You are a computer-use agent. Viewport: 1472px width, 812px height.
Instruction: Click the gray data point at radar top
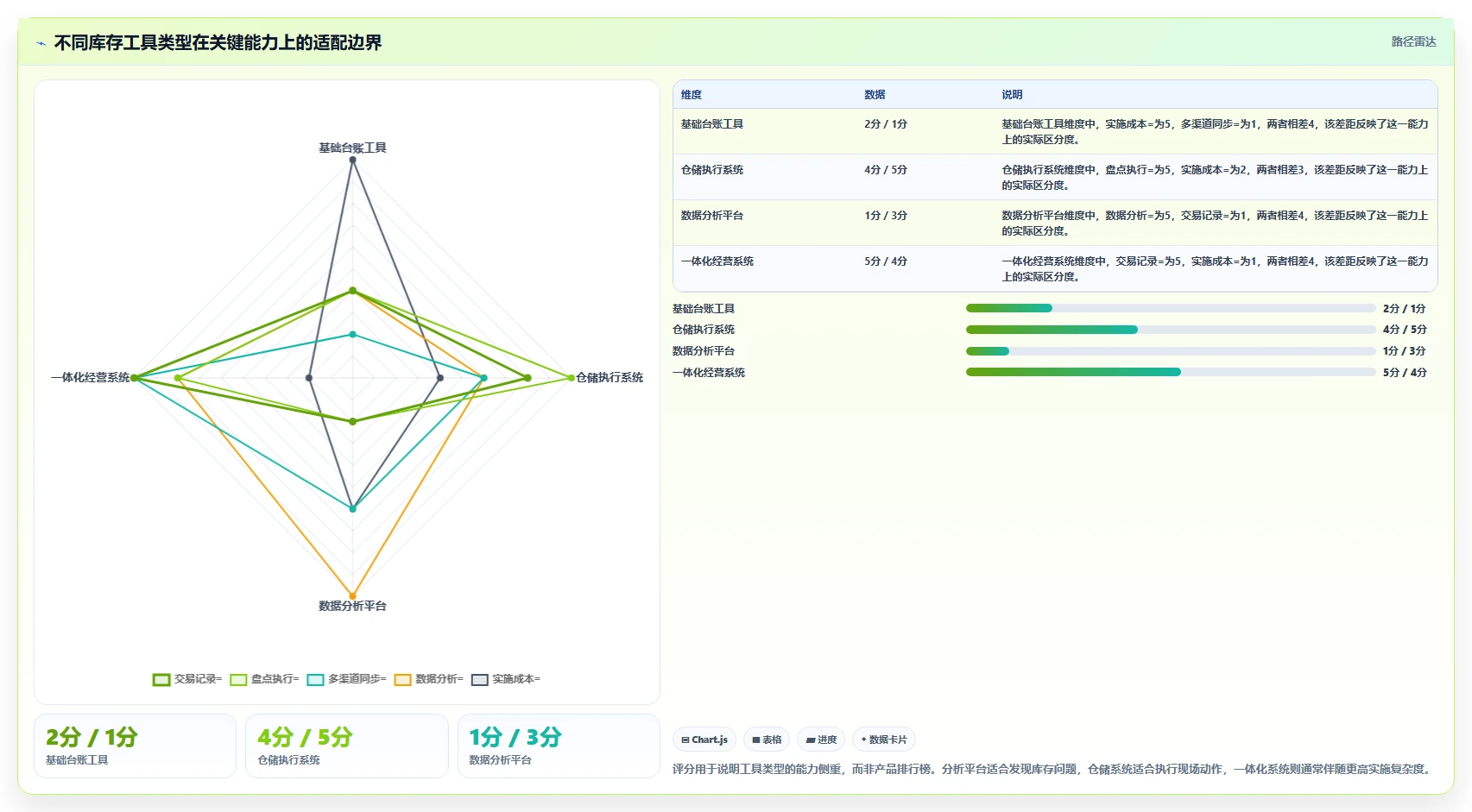point(352,160)
